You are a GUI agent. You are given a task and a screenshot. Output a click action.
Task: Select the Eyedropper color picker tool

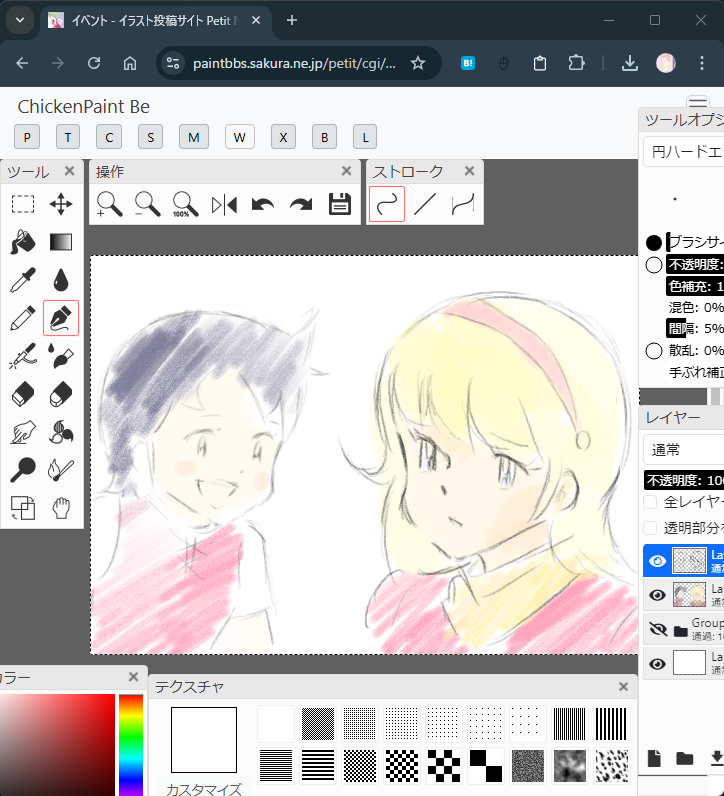click(x=23, y=280)
